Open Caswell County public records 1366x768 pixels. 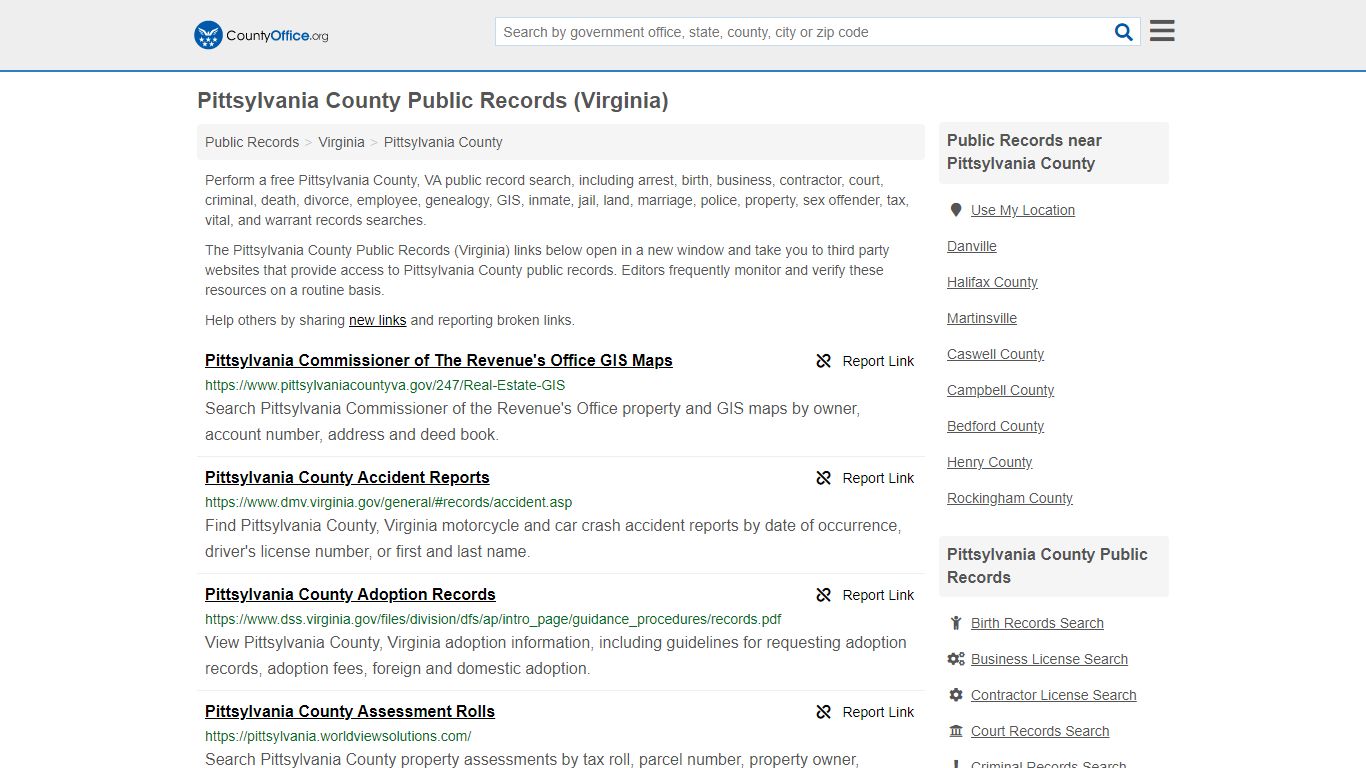(995, 354)
